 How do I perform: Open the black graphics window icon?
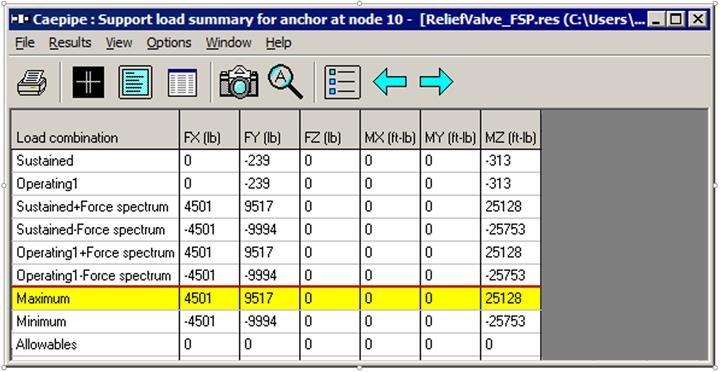[x=89, y=82]
